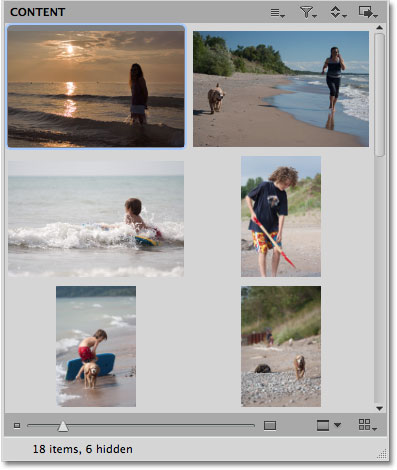The width and height of the screenshot is (397, 470).
Task: Click the scrollbar down arrow
Action: 379,408
